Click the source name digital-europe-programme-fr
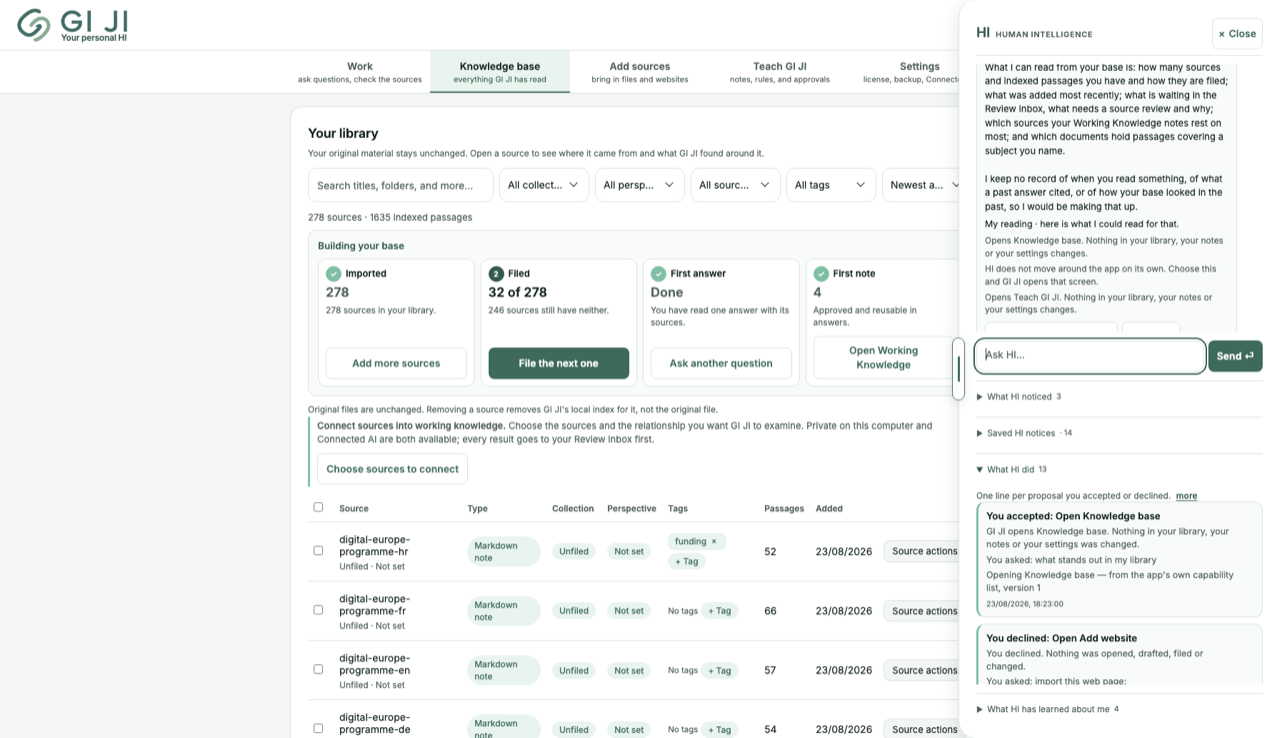 tap(374, 605)
